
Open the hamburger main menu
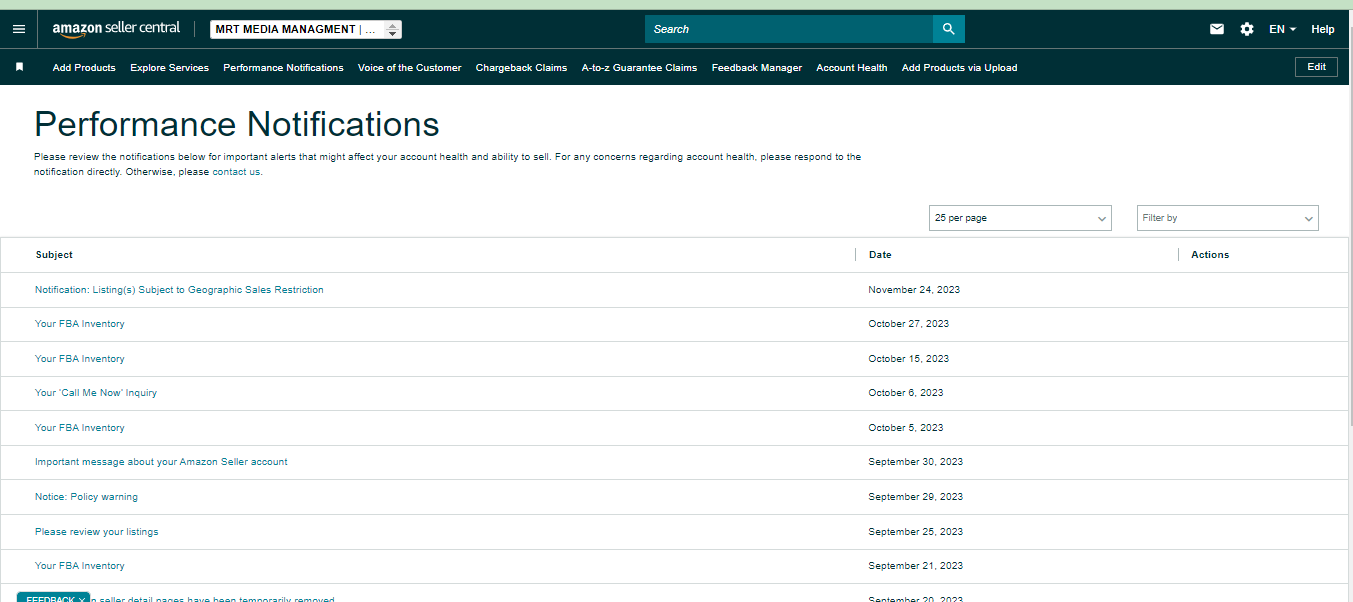[19, 29]
